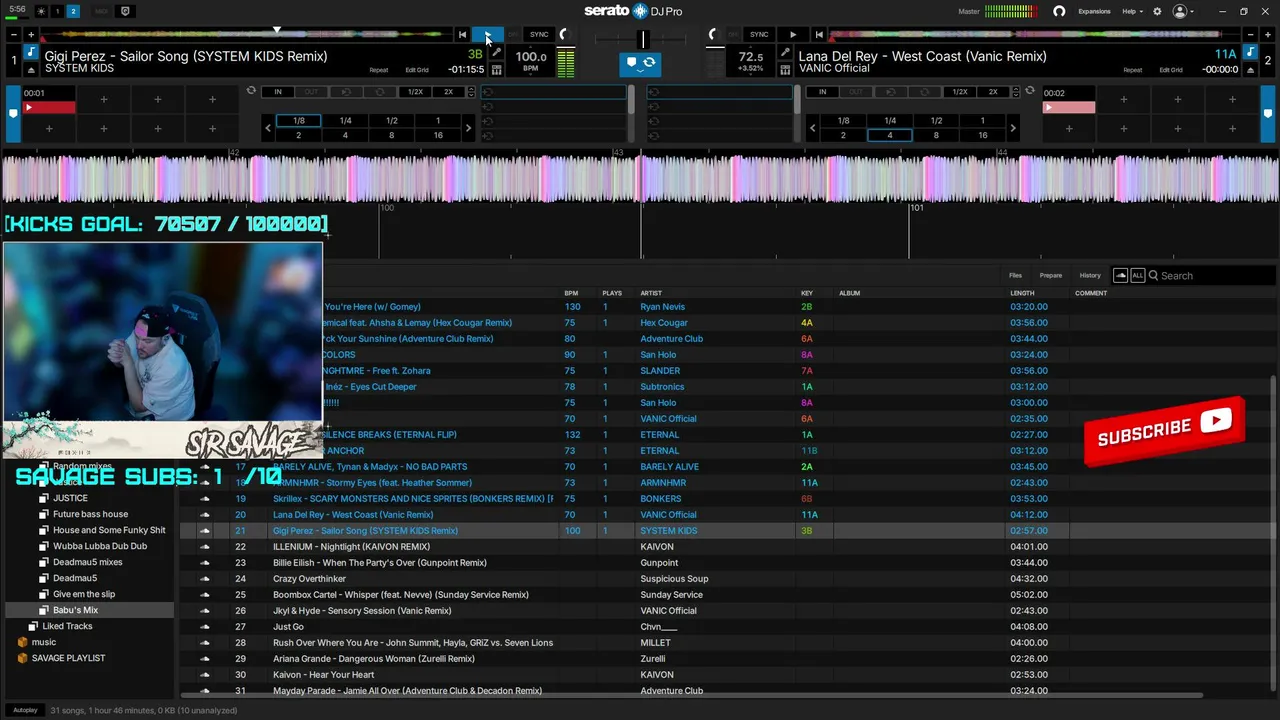Sort library by BPM column header
The width and height of the screenshot is (1280, 720).
571,293
